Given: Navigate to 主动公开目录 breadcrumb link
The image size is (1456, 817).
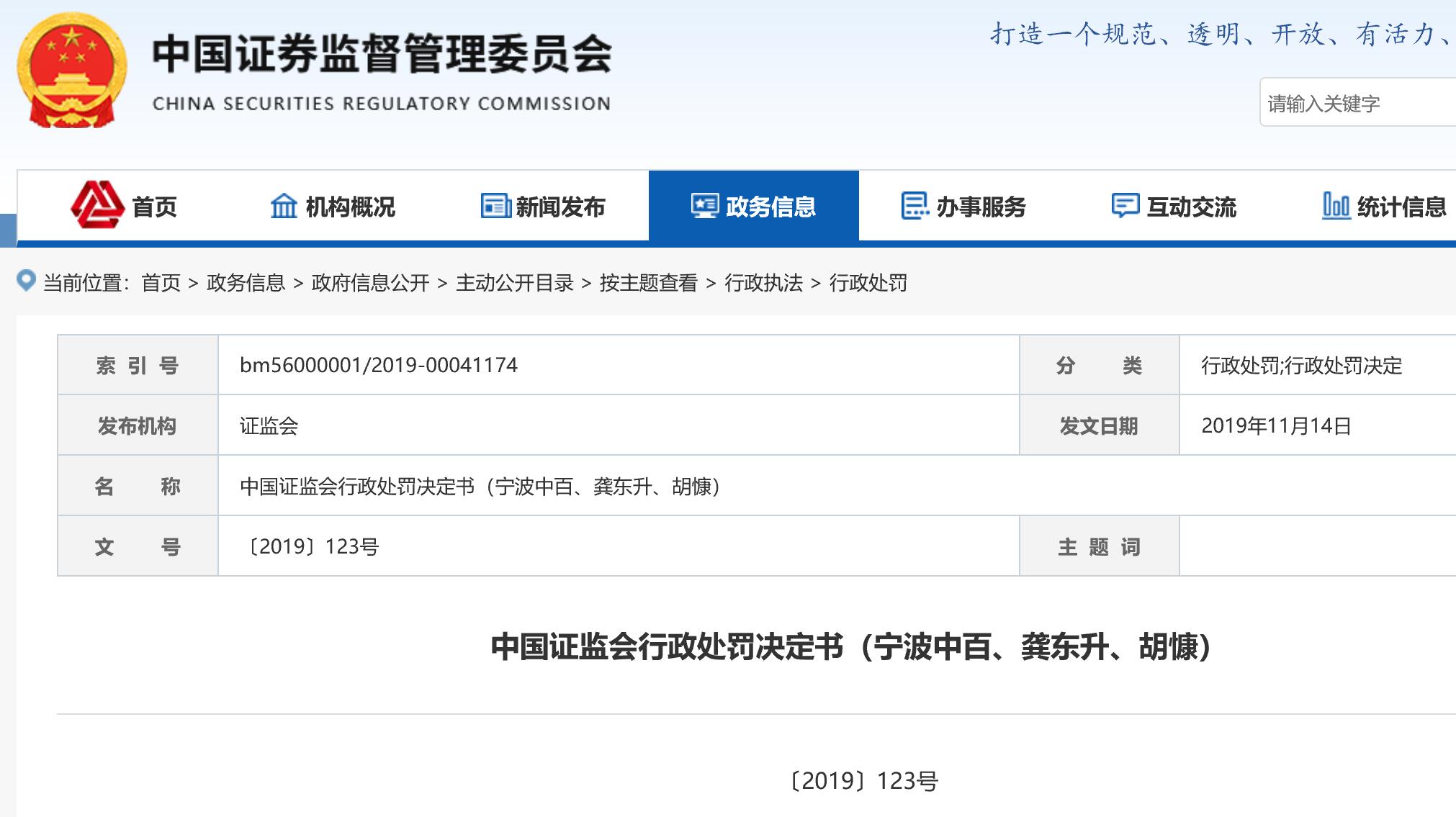Looking at the screenshot, I should pos(514,283).
